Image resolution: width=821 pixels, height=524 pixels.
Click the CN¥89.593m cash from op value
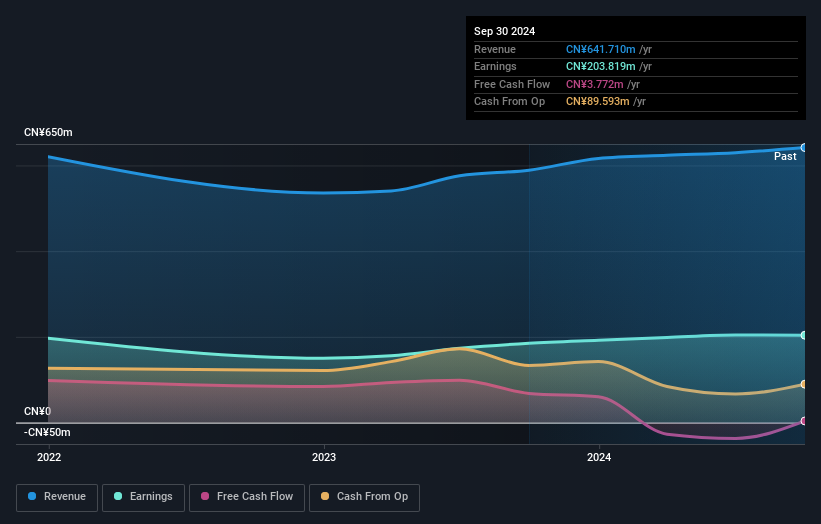pos(597,102)
